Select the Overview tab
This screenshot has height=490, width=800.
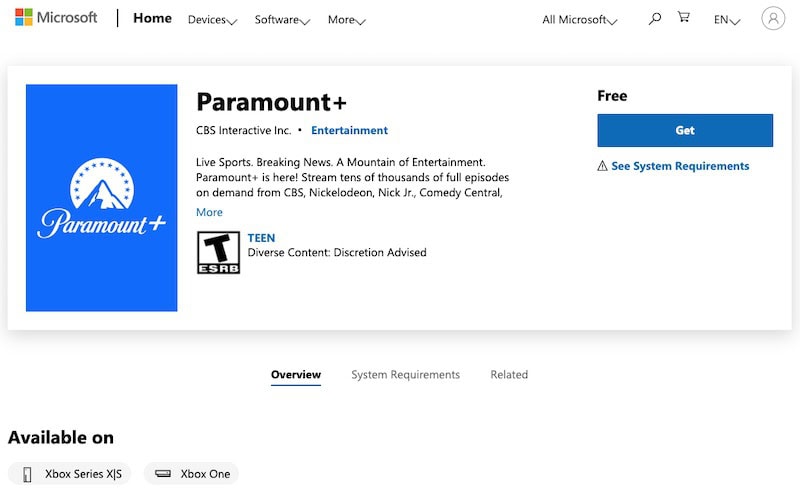(x=296, y=375)
